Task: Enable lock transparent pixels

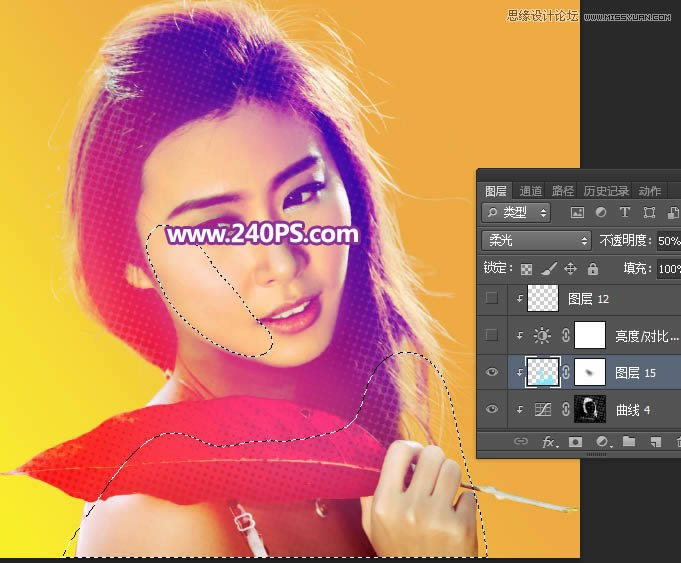Action: coord(527,269)
